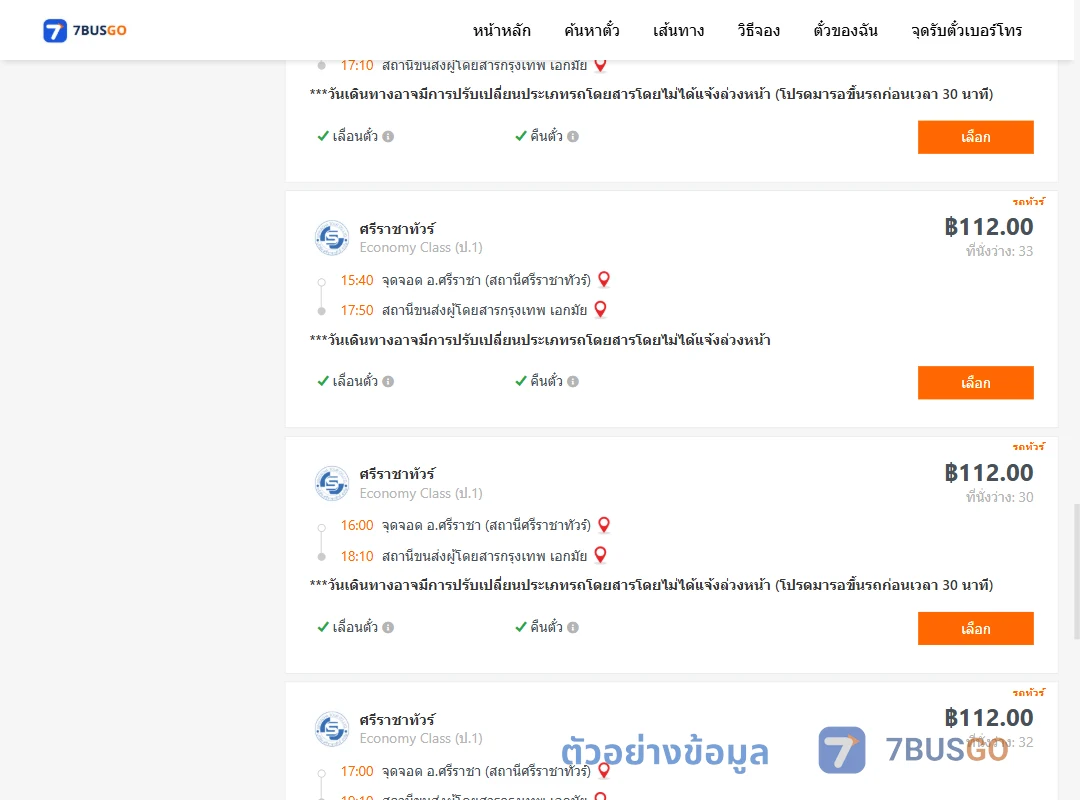The height and width of the screenshot is (800, 1080).
Task: Open the หน้าหลัก menu item
Action: coord(501,31)
